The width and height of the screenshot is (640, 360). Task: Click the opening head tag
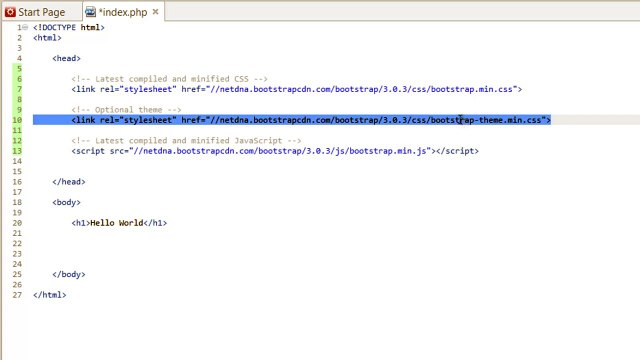click(66, 58)
